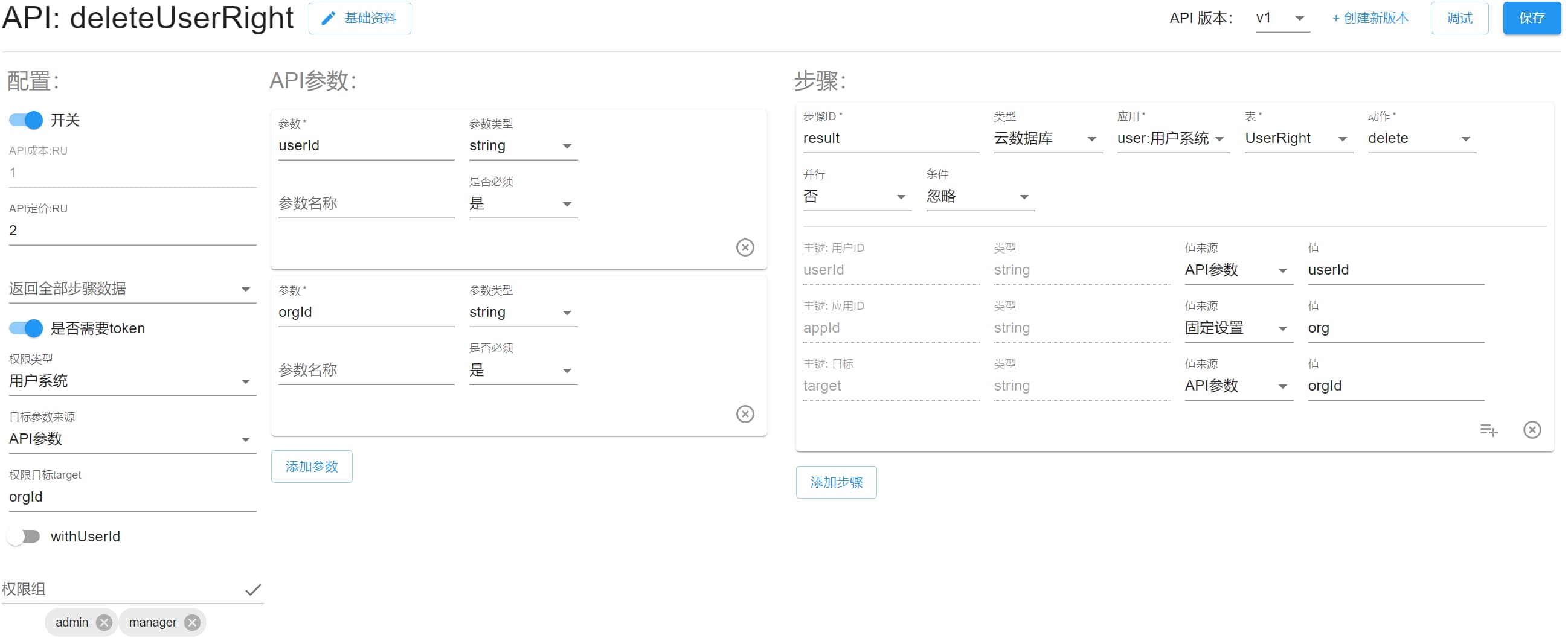The width and height of the screenshot is (1568, 641).
Task: Remove the userId parameter card
Action: [745, 247]
